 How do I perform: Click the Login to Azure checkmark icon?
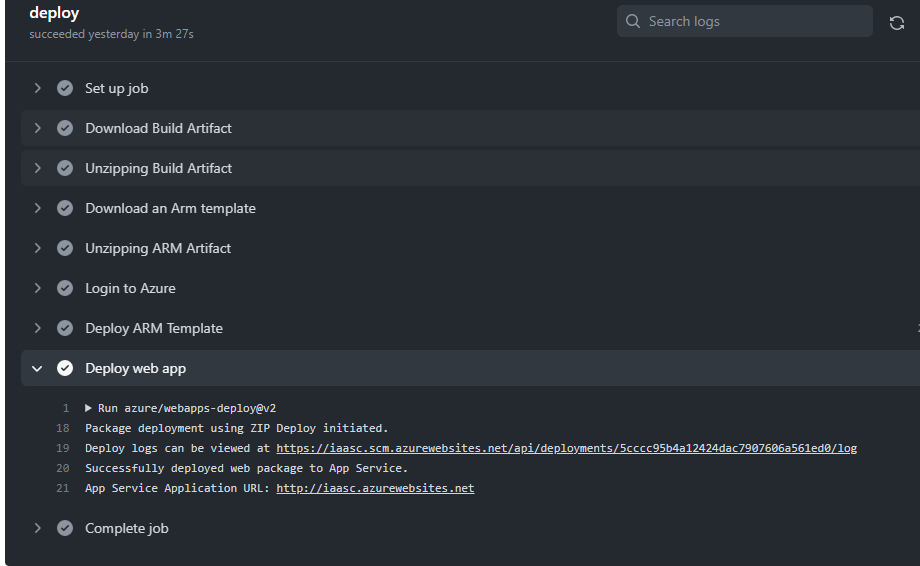(x=65, y=288)
